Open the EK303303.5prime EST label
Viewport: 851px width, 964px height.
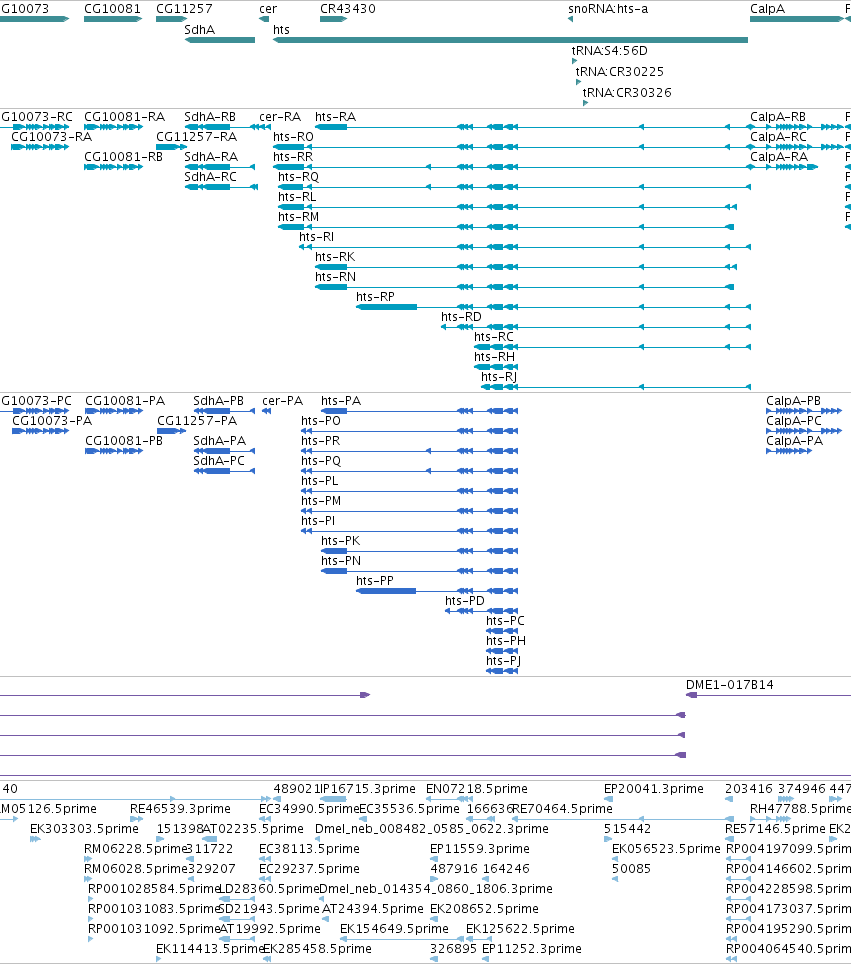[x=84, y=829]
